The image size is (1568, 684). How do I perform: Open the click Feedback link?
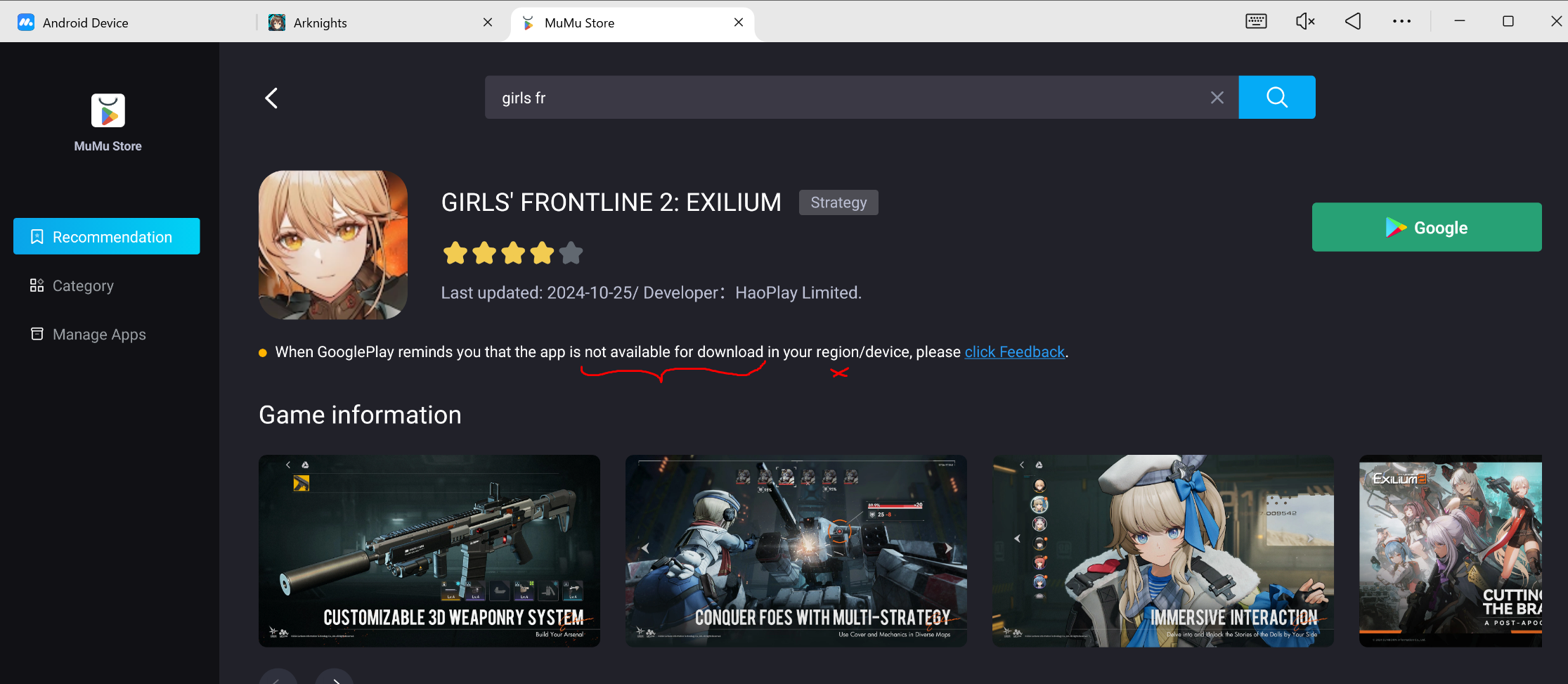[1015, 351]
